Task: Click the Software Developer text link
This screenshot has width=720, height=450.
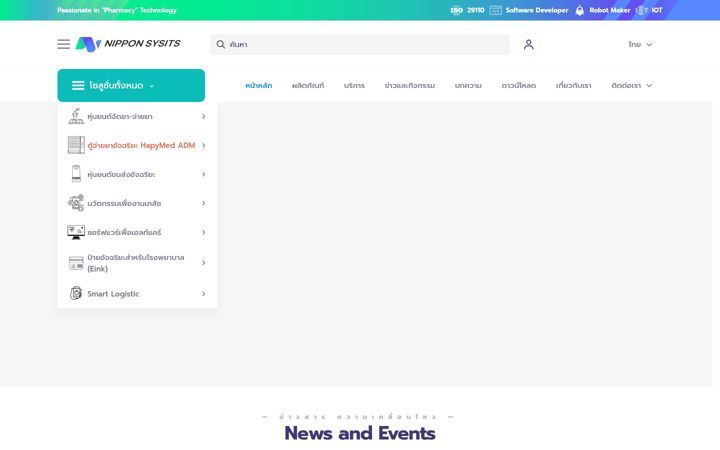Action: click(537, 10)
